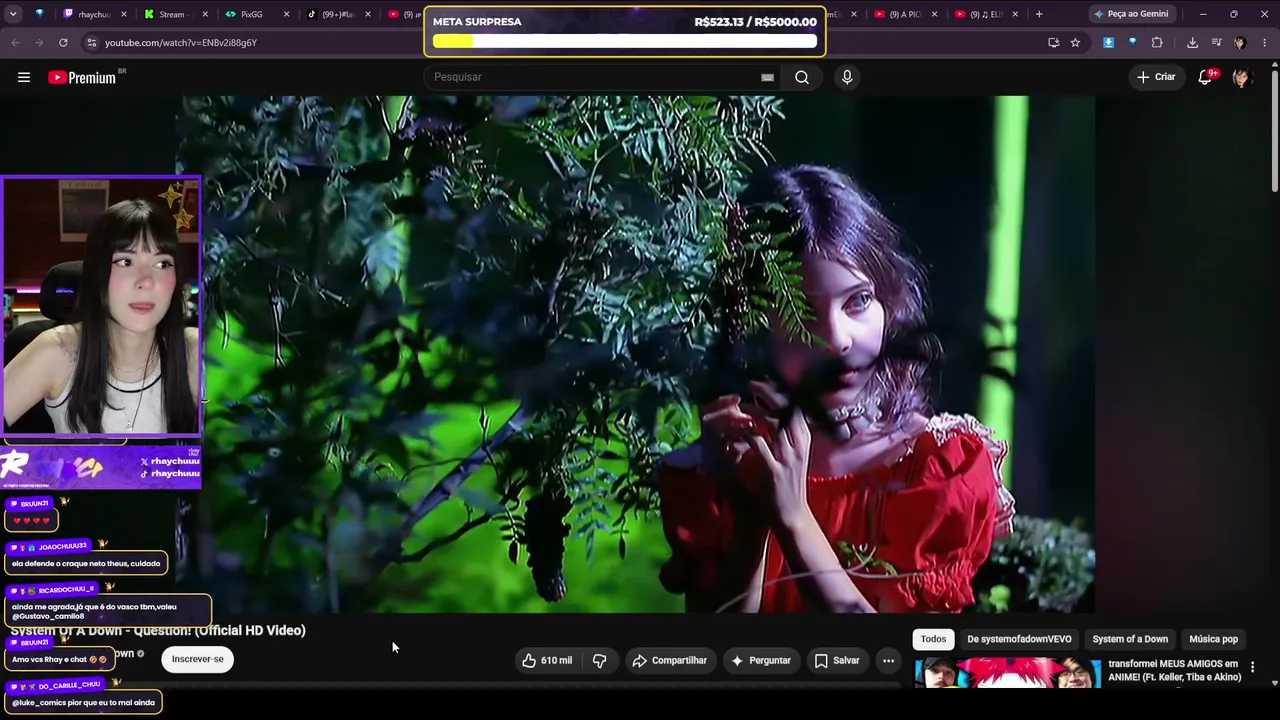Go back to the previous page
1280x720 pixels.
(x=15, y=42)
